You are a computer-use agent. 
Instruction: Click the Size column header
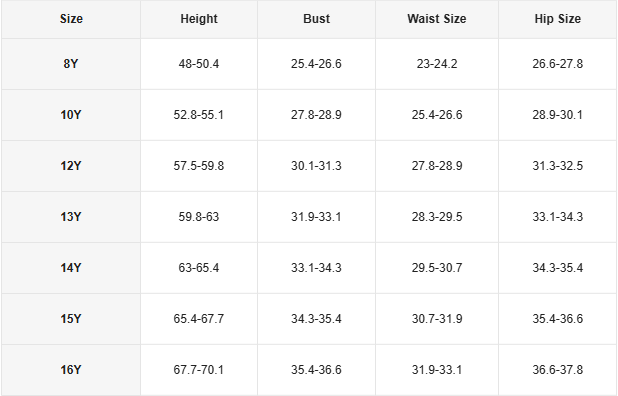[x=71, y=19]
